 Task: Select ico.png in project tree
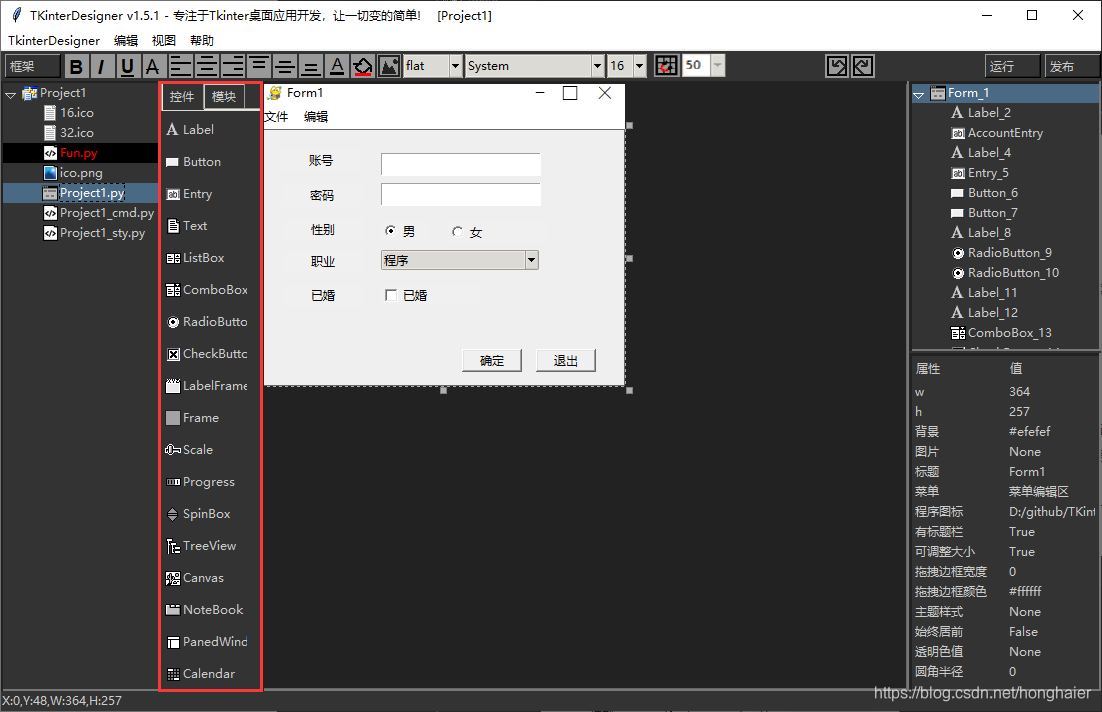(x=81, y=173)
